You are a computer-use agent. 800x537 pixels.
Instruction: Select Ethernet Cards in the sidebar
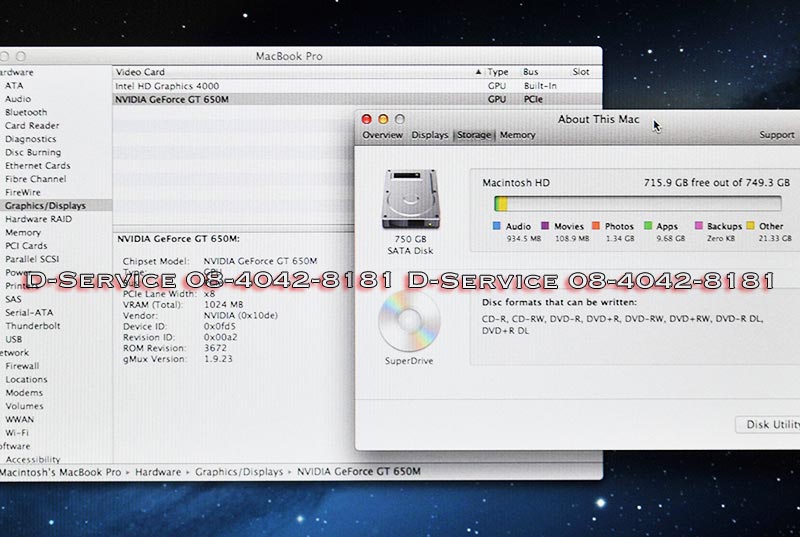pos(38,166)
